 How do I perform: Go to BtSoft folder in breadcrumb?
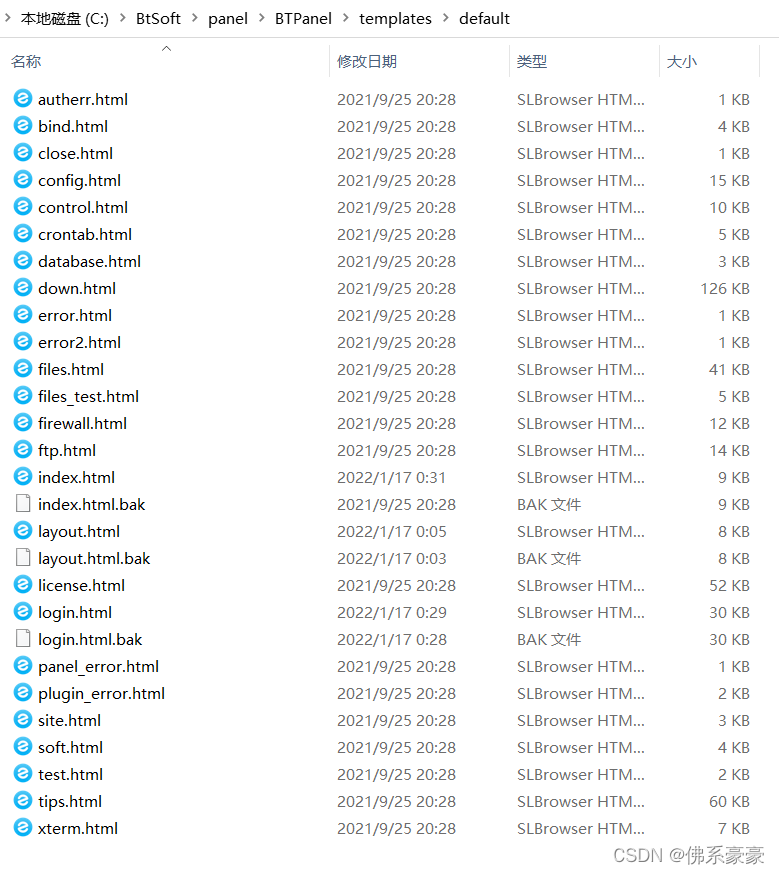coord(158,18)
